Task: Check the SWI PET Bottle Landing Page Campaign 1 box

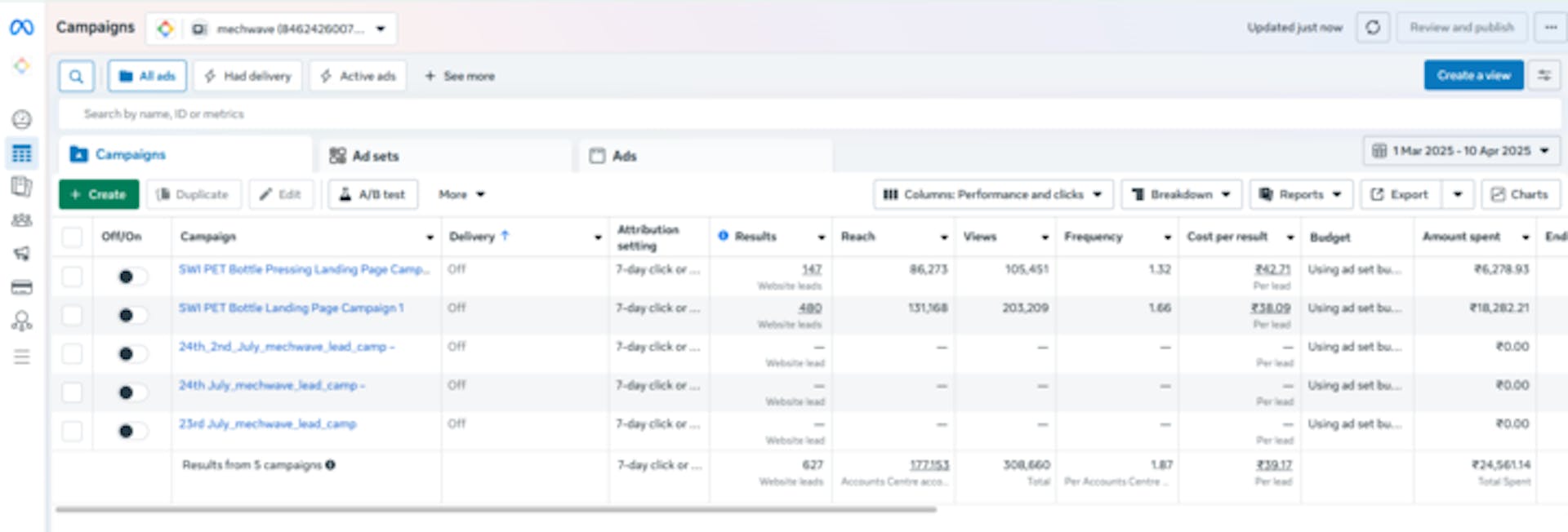Action: tap(73, 315)
